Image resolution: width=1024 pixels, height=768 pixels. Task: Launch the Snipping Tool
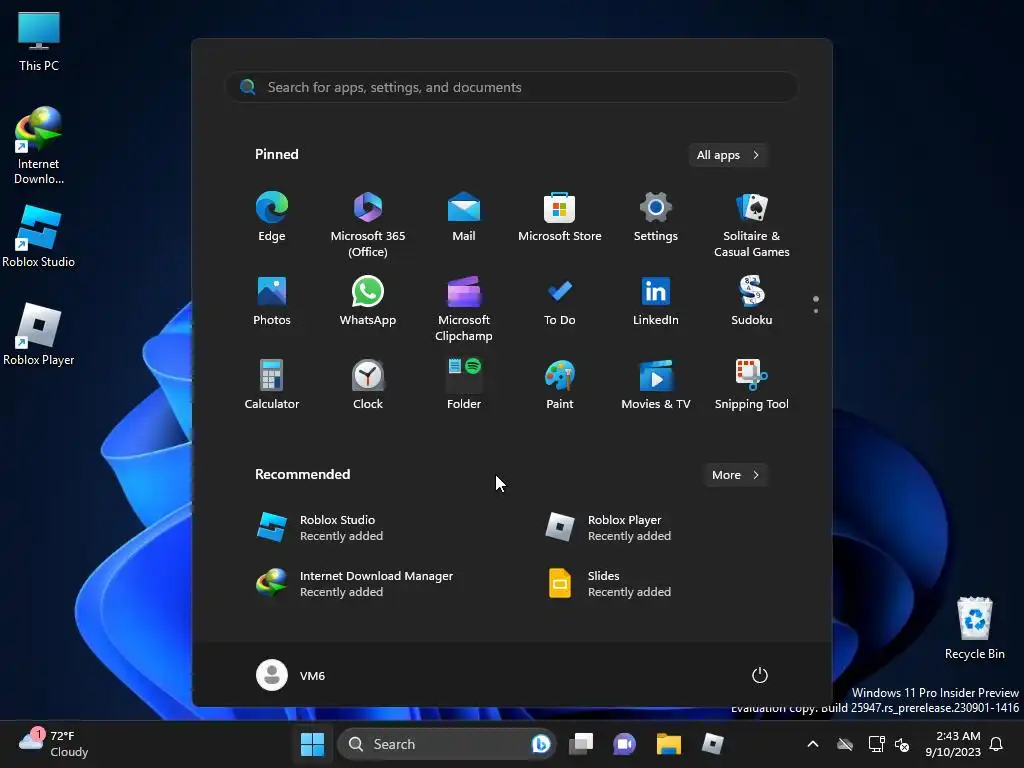click(x=752, y=384)
